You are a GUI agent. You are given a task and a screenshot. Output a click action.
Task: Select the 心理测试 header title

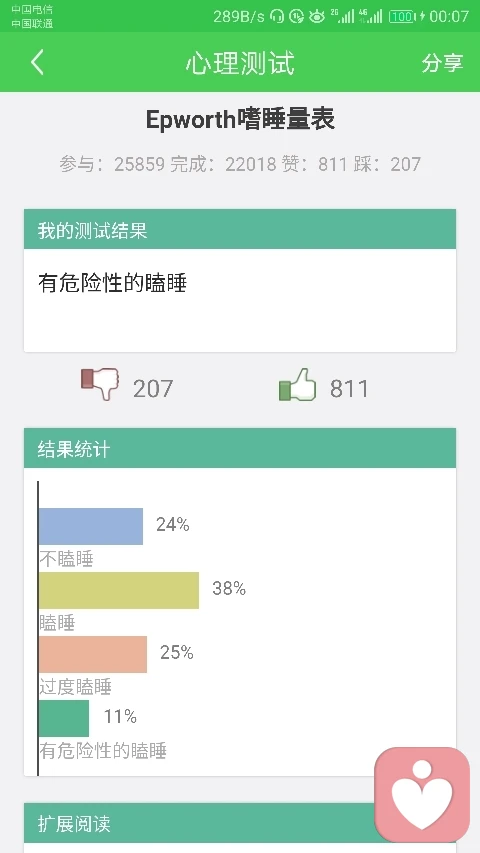pyautogui.click(x=240, y=63)
